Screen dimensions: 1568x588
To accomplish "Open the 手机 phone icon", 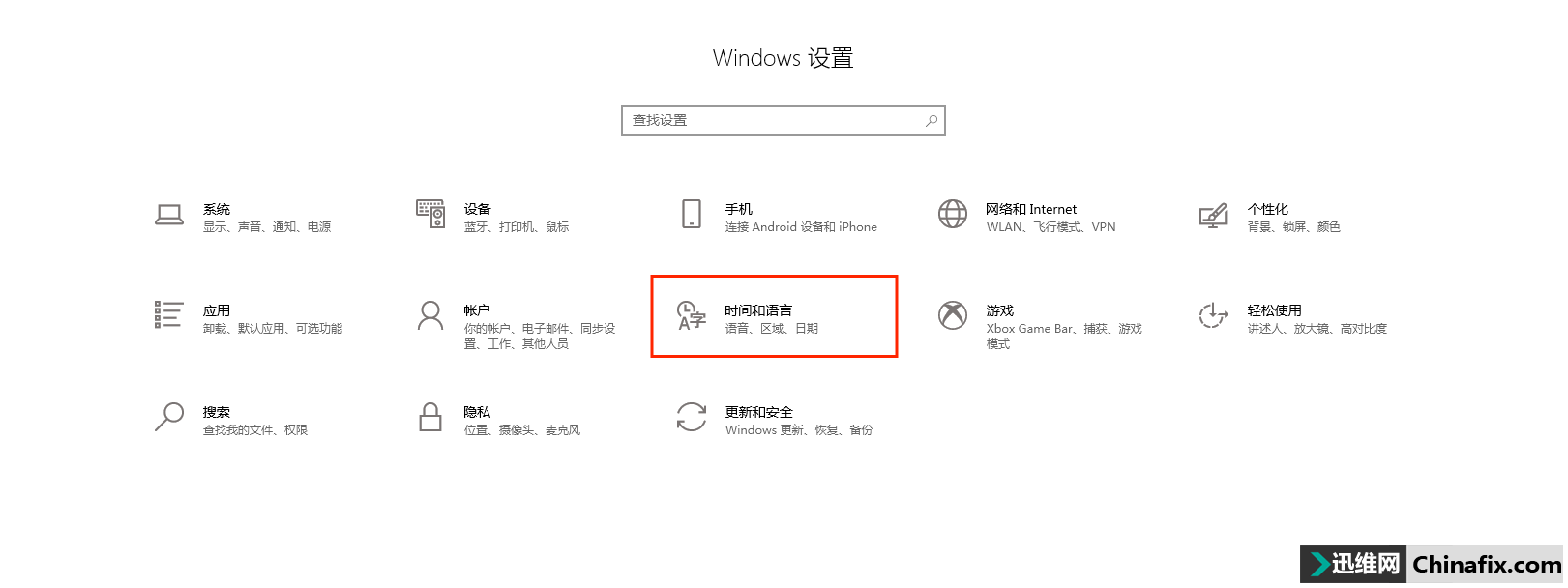I will point(692,214).
